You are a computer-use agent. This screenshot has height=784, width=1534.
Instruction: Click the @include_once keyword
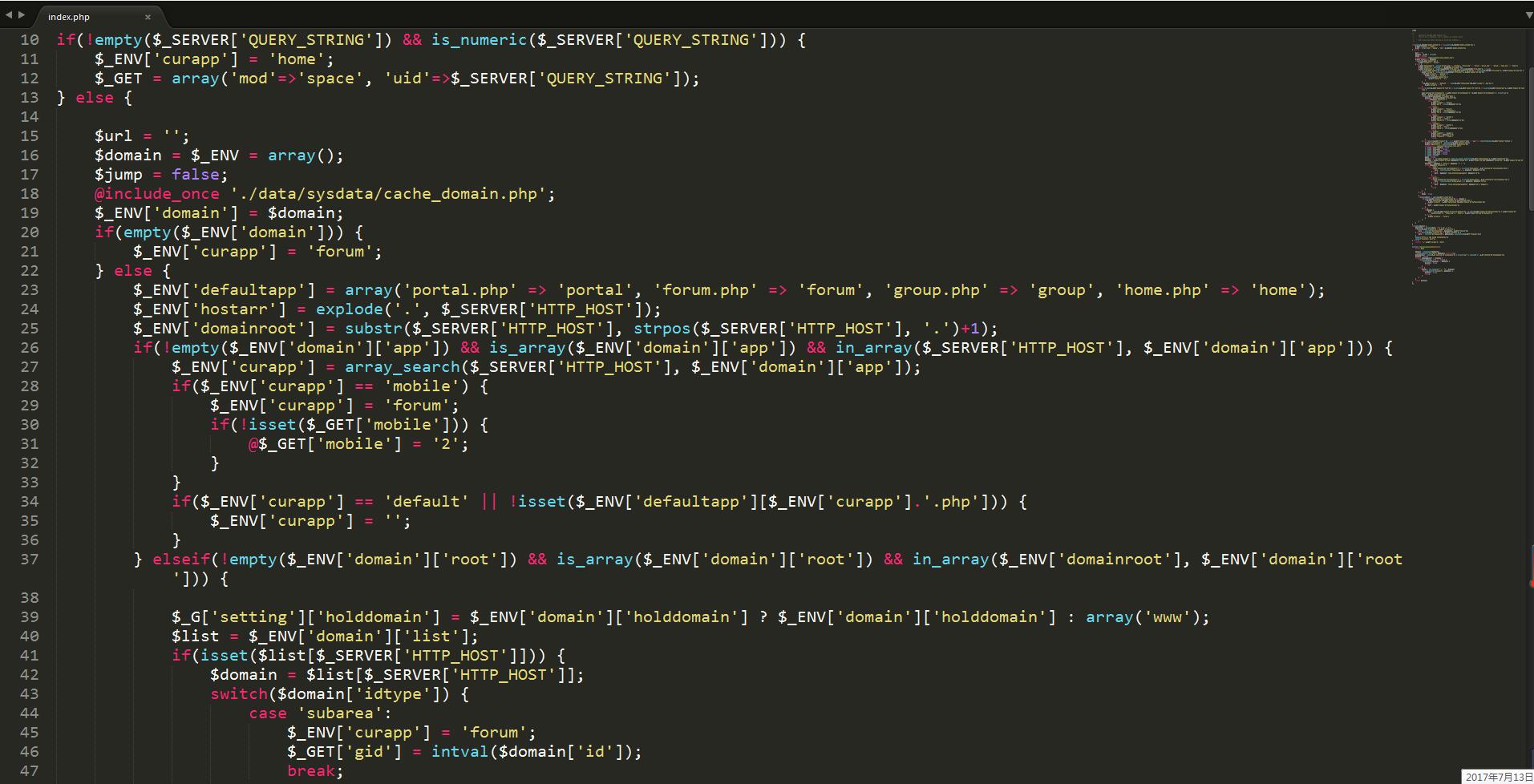[156, 194]
